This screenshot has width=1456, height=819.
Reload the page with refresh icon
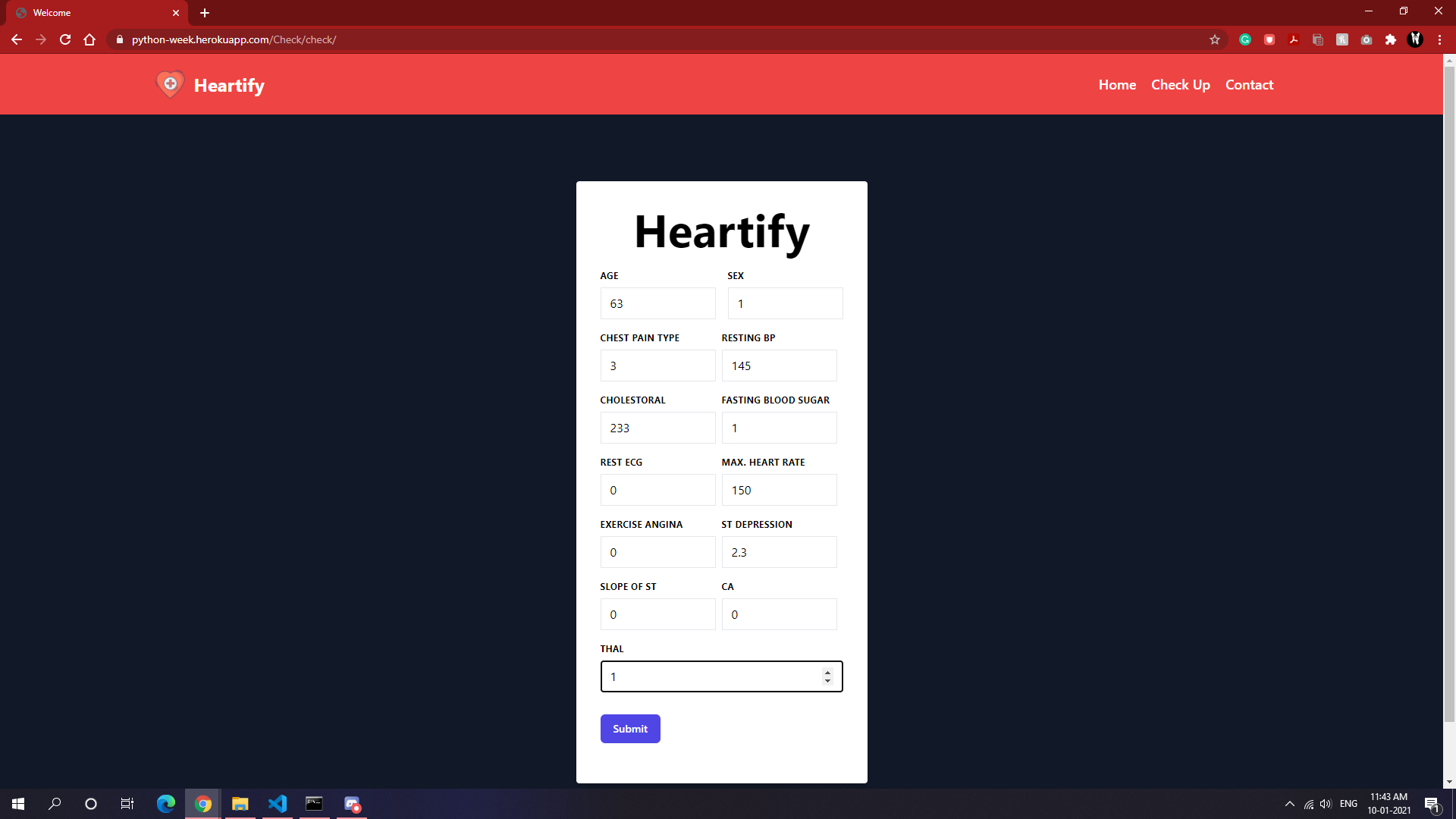(x=65, y=39)
